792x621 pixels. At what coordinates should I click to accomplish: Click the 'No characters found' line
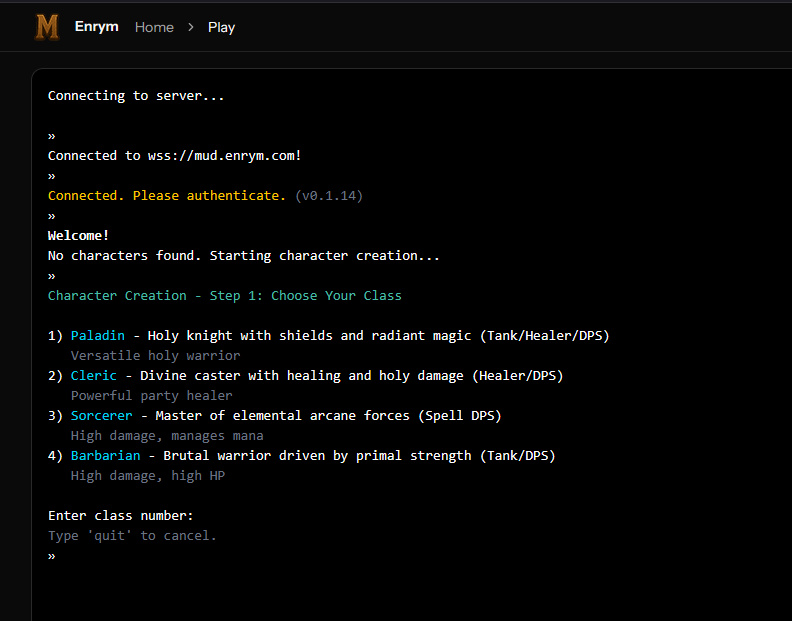[243, 256]
